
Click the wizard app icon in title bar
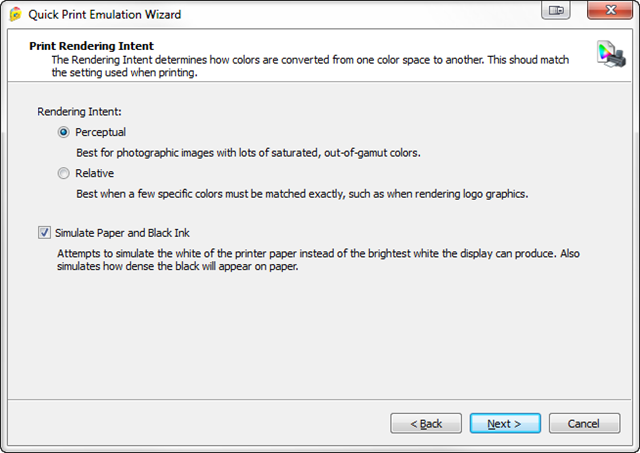coord(17,15)
